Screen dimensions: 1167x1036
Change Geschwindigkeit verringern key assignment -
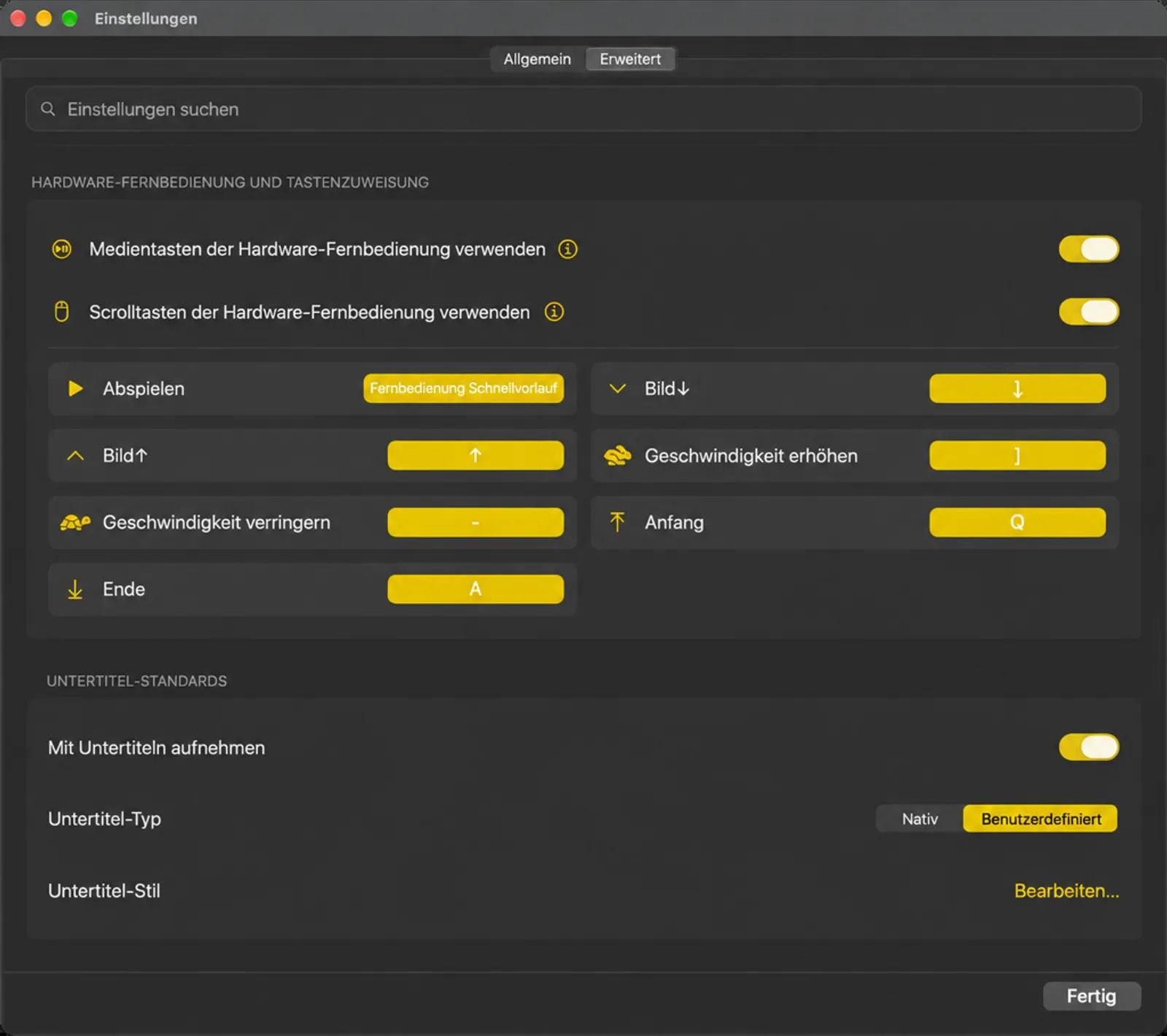point(476,523)
